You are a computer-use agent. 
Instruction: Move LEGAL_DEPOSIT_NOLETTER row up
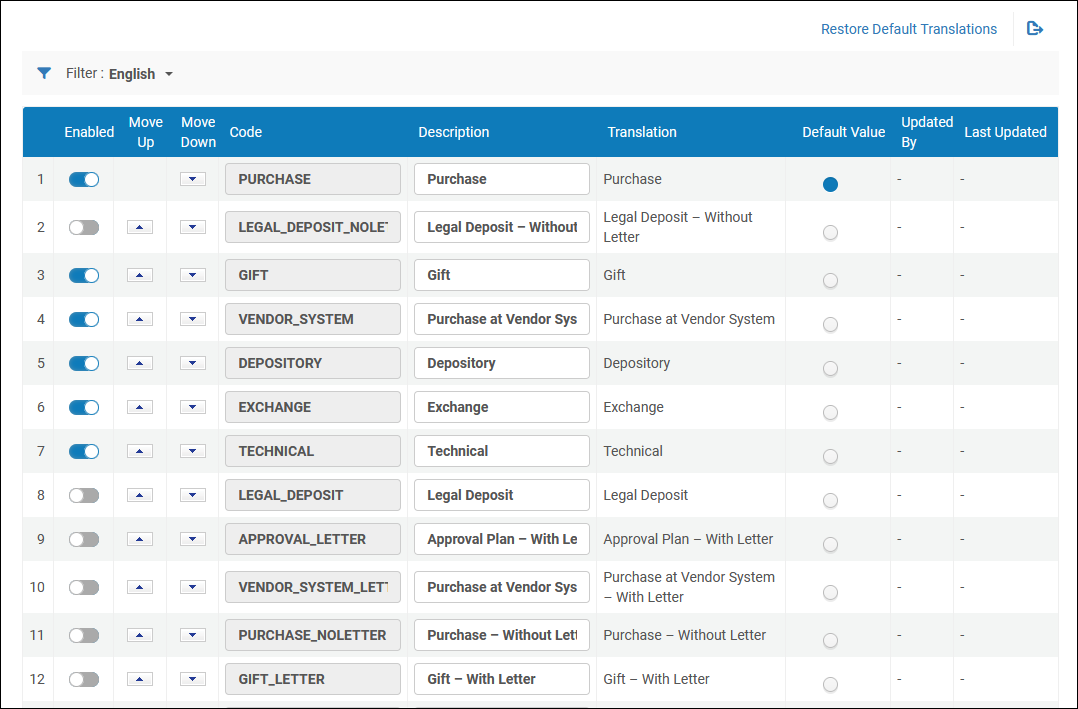click(x=140, y=227)
